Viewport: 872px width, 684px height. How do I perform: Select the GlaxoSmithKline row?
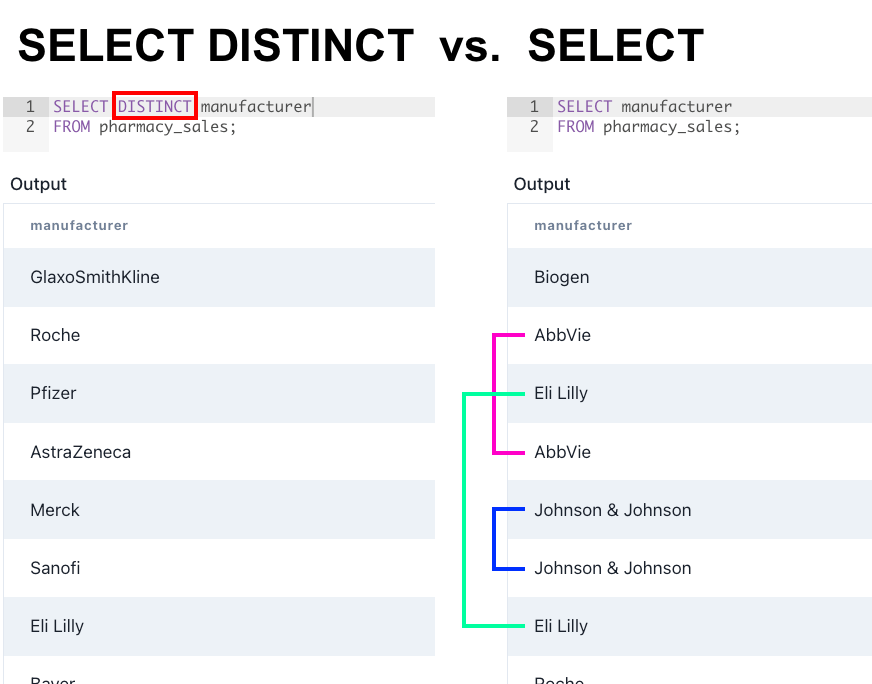[x=95, y=277]
